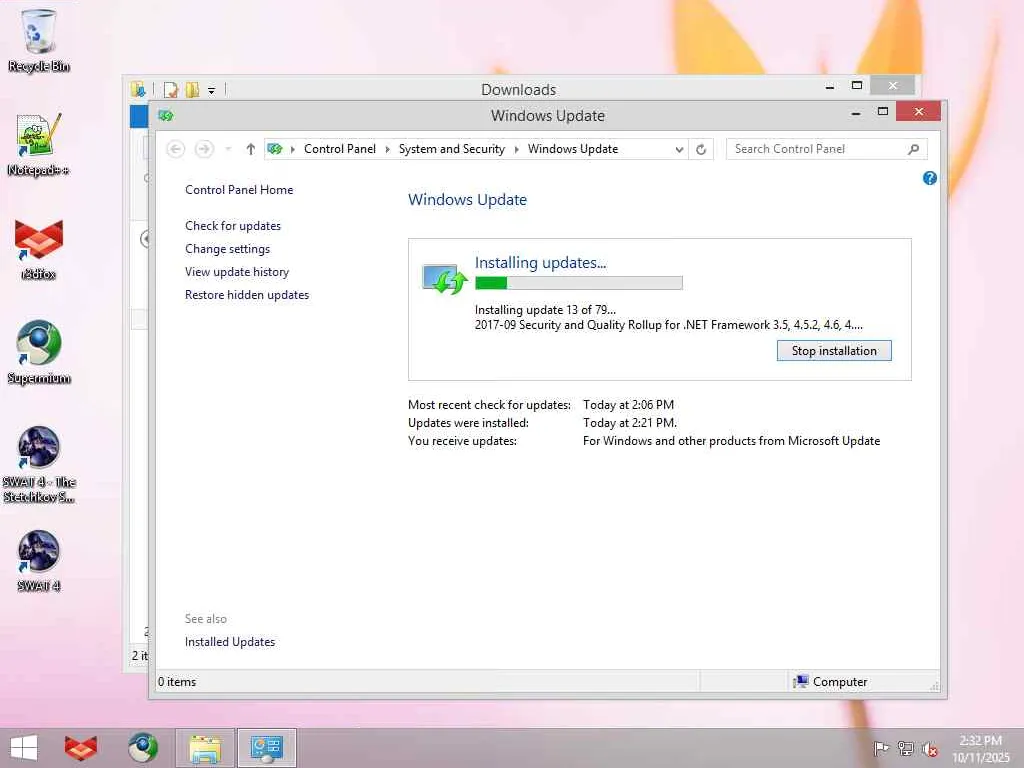1024x768 pixels.
Task: Click the 2017-09 Security and Quality Rollup text
Action: pos(669,325)
